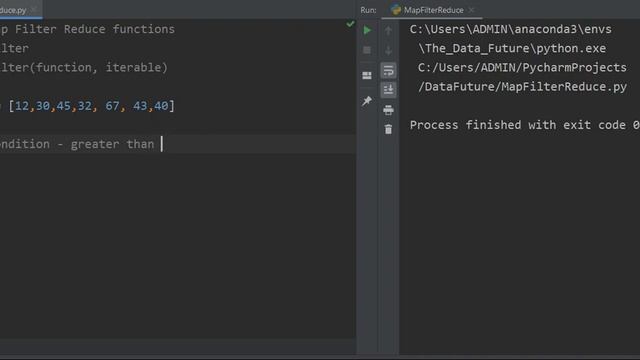Click the 'C:\Users\ADMIN\anaconda3\envs' console line

coord(511,29)
